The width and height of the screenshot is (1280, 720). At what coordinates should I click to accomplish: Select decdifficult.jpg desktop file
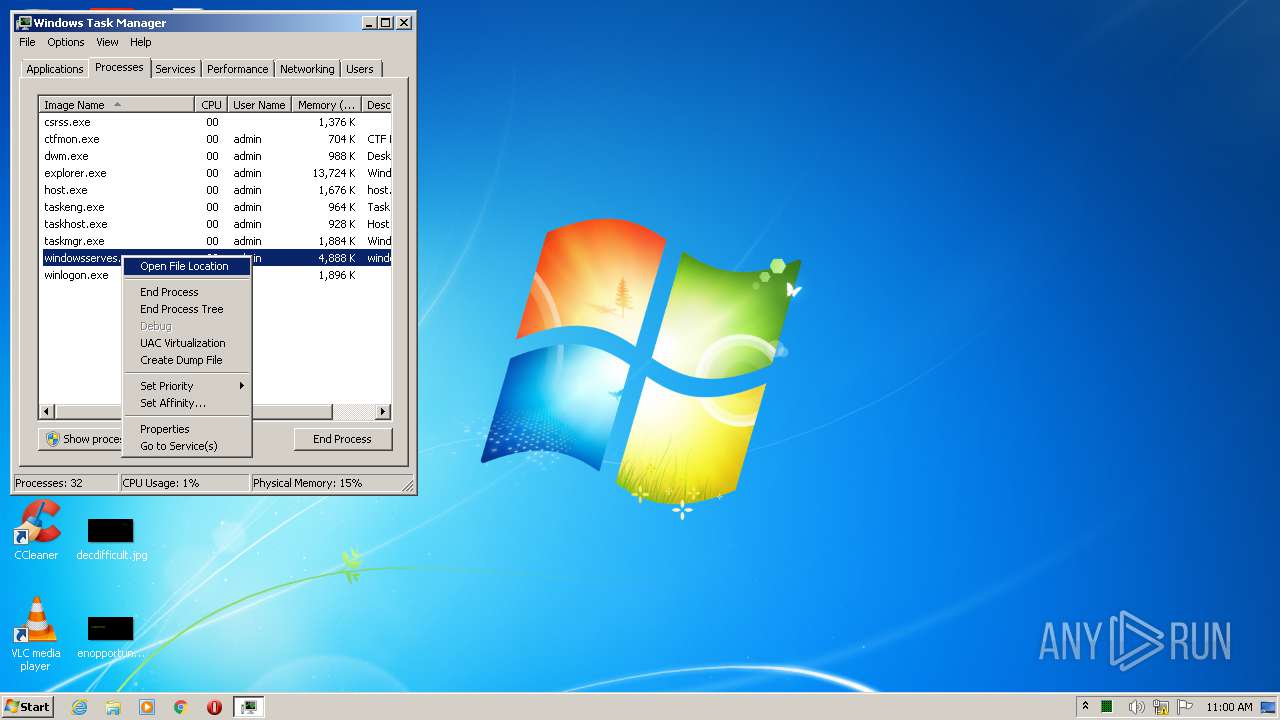tap(111, 539)
